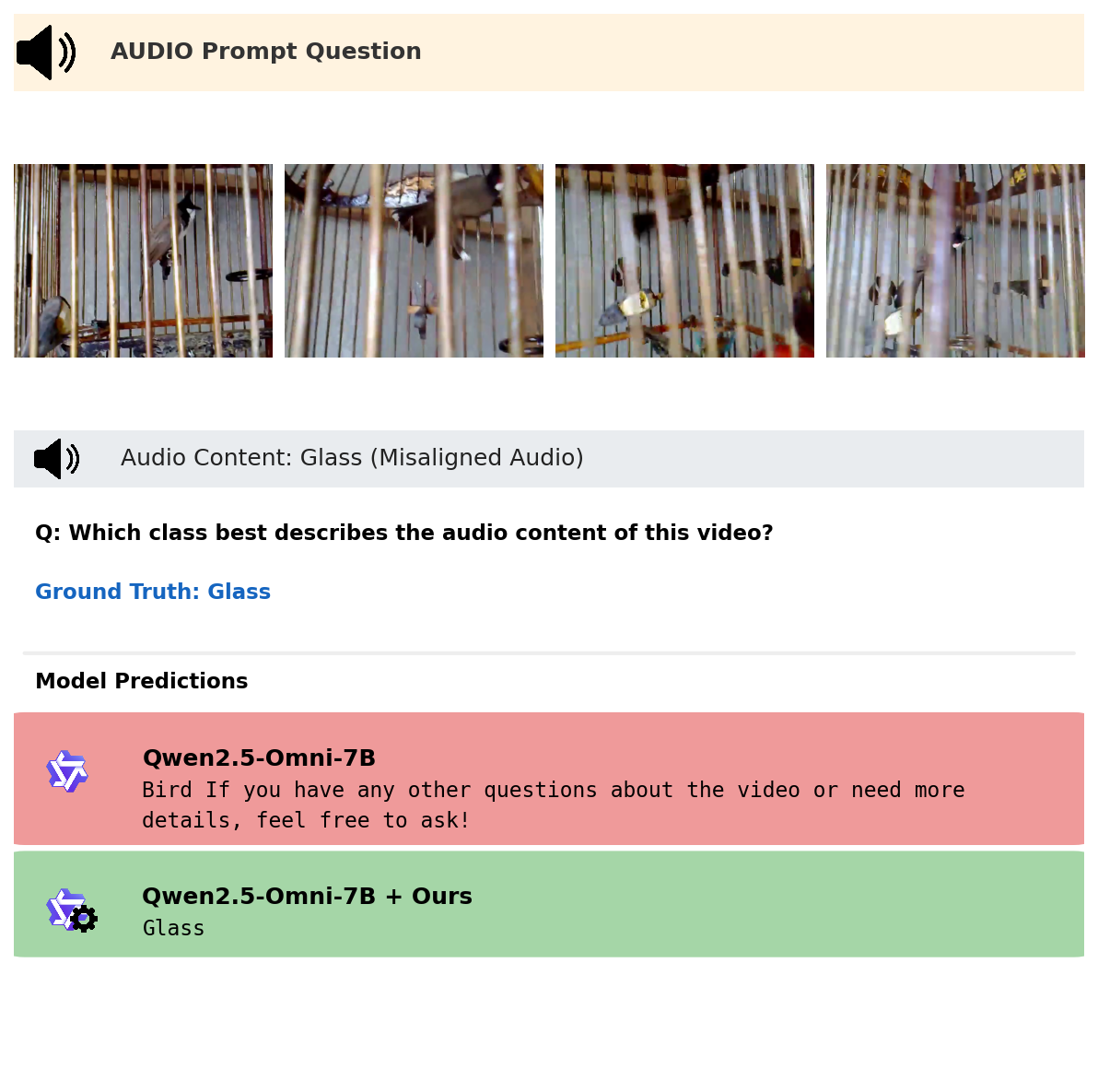This screenshot has height=1092, width=1098.
Task: Click the Qwen logo in the red card
Action: (x=67, y=771)
